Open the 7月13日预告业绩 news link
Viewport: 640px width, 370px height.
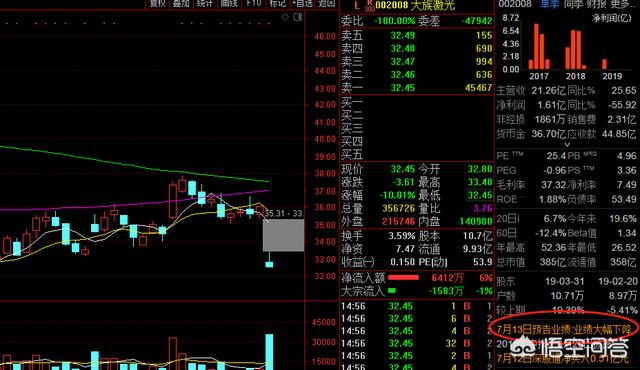pyautogui.click(x=564, y=329)
